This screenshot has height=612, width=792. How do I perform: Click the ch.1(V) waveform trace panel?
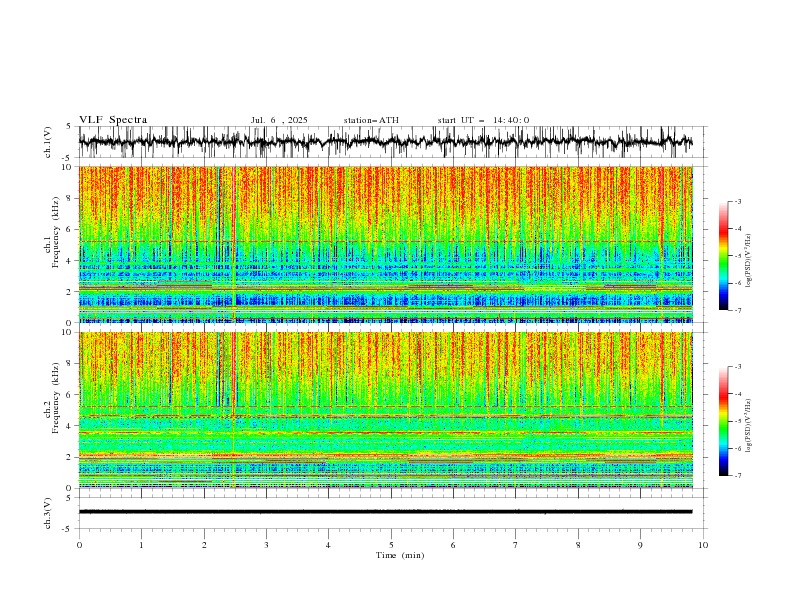coord(393,142)
